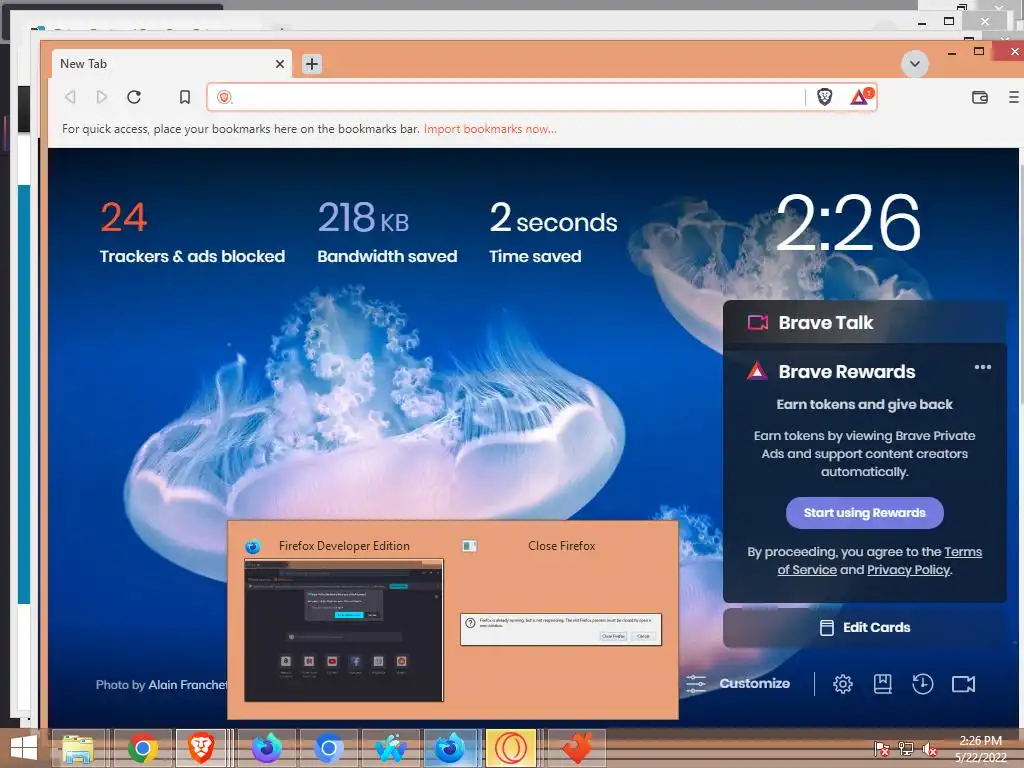Click the 2 seconds Time saved stat
The width and height of the screenshot is (1024, 768).
pos(553,232)
